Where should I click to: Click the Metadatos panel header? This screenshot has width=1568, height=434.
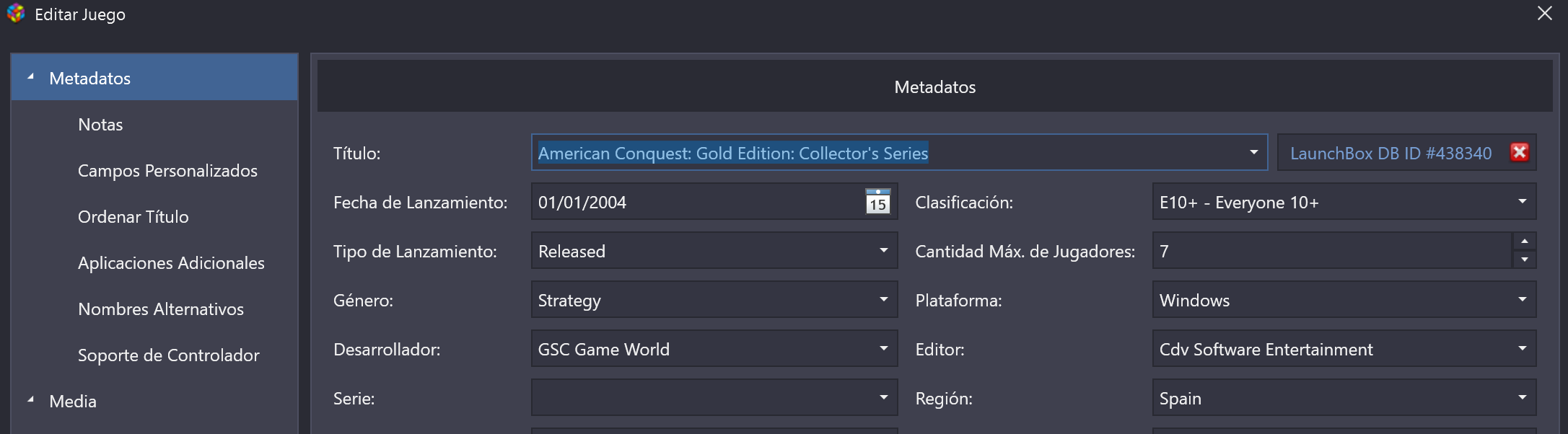[x=934, y=87]
